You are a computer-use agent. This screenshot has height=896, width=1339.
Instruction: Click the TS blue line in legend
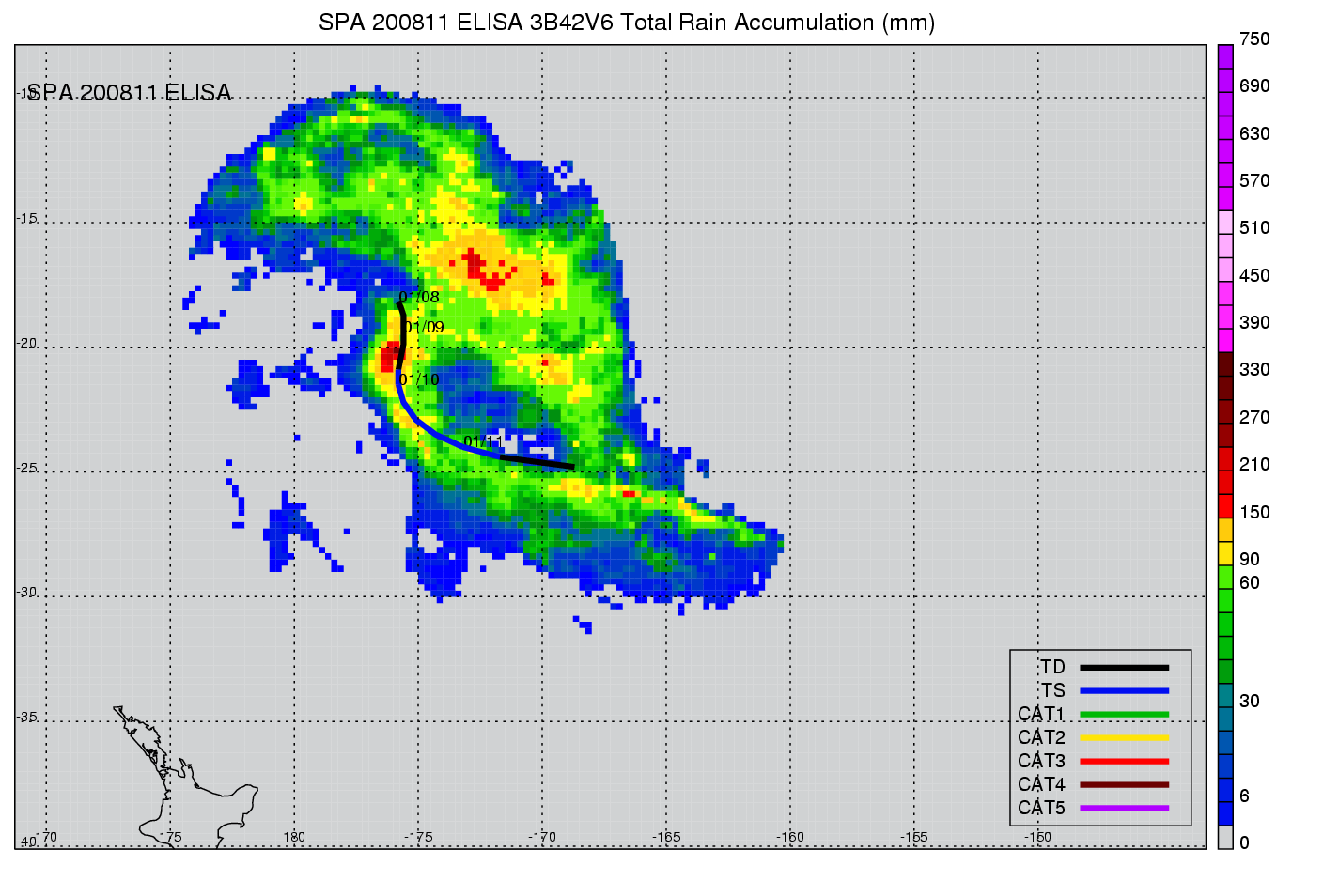click(1124, 691)
